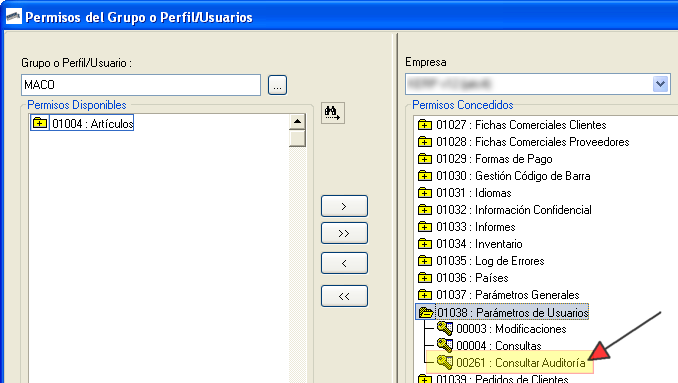Viewport: 678px width, 383px height.
Task: Expand folder 01030 Gestión Código de Barra
Action: (425, 176)
